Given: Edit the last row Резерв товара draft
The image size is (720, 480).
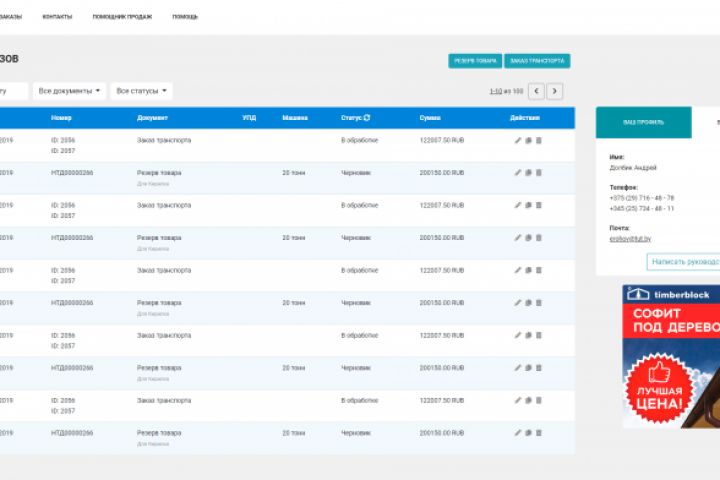Looking at the screenshot, I should 518,433.
